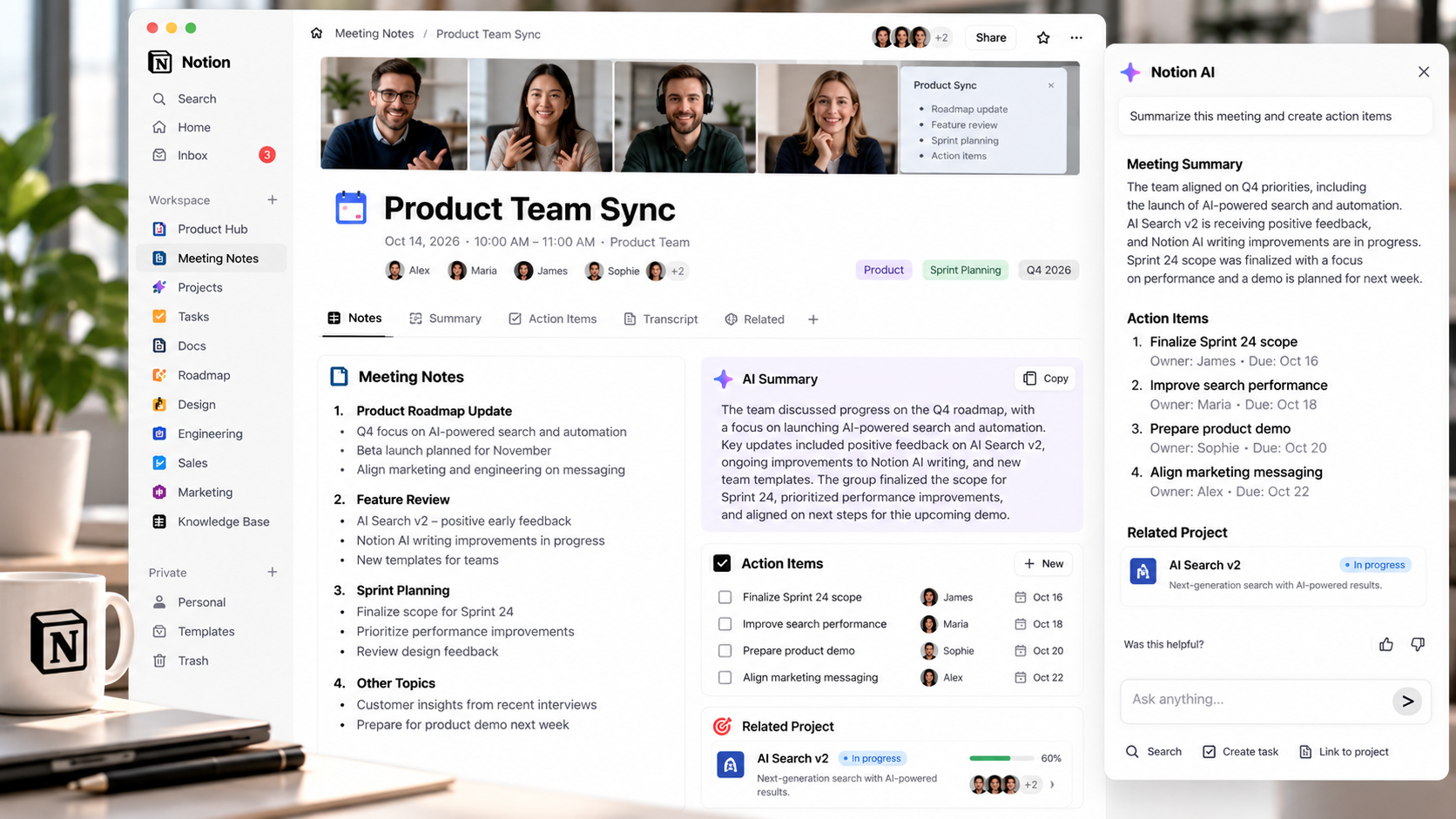Show the +2 collaborators beside Share
The width and height of the screenshot is (1456, 819).
[941, 37]
